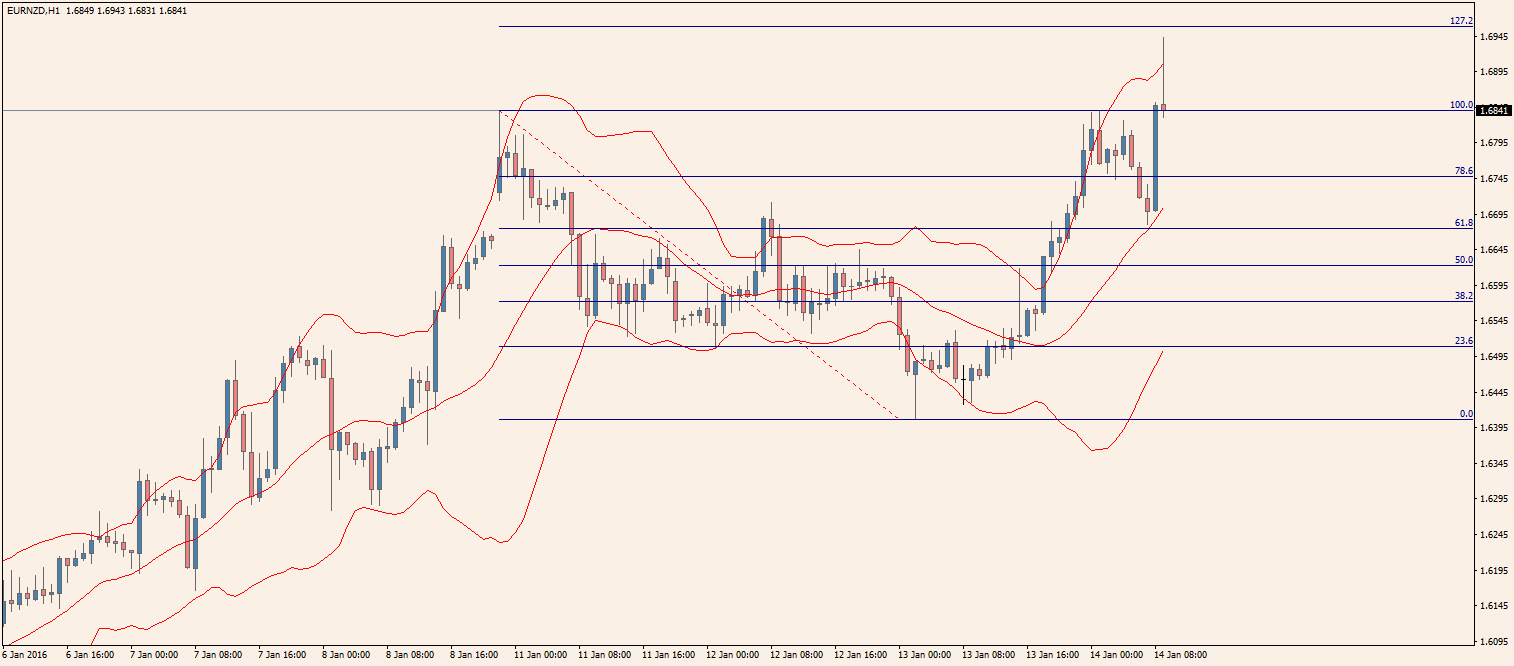Click the 8 Jan 00:00 time label

(x=345, y=656)
